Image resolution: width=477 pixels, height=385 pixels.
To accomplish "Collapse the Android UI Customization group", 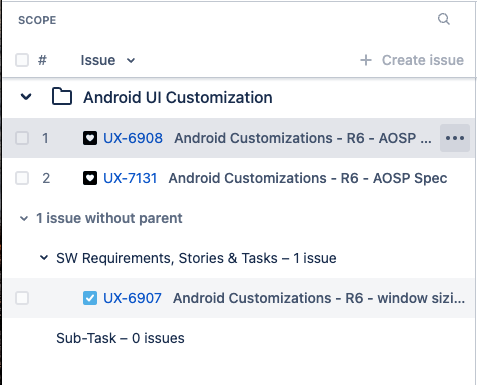I will (26, 97).
